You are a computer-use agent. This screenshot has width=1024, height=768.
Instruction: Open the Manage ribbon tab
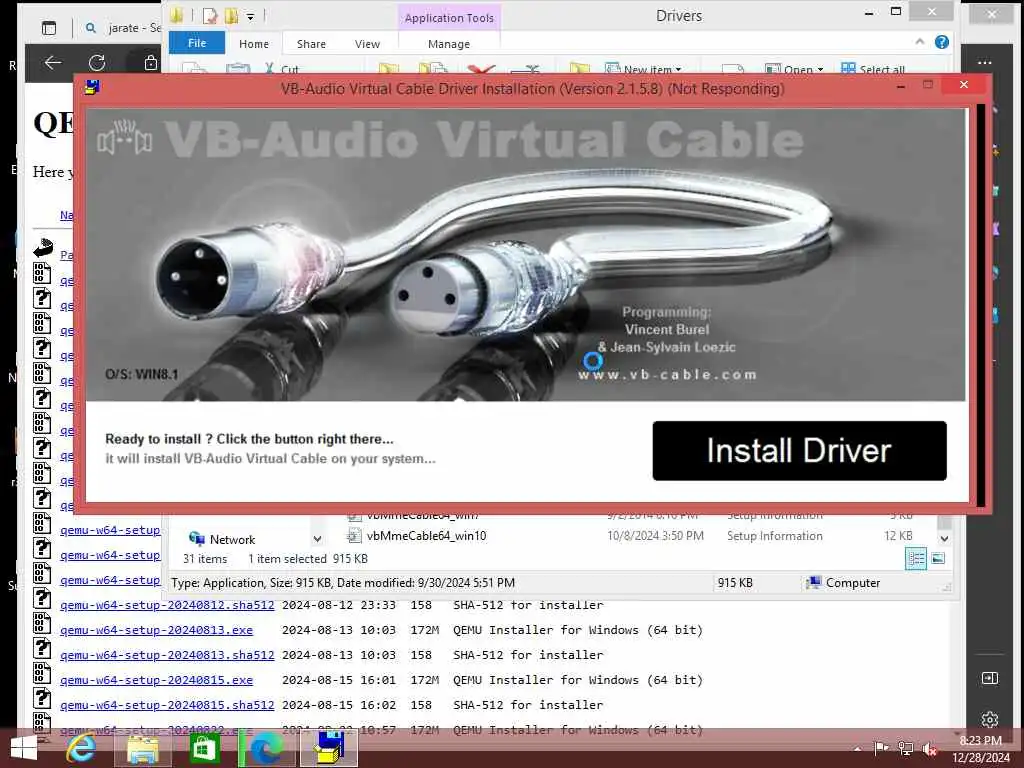click(449, 44)
